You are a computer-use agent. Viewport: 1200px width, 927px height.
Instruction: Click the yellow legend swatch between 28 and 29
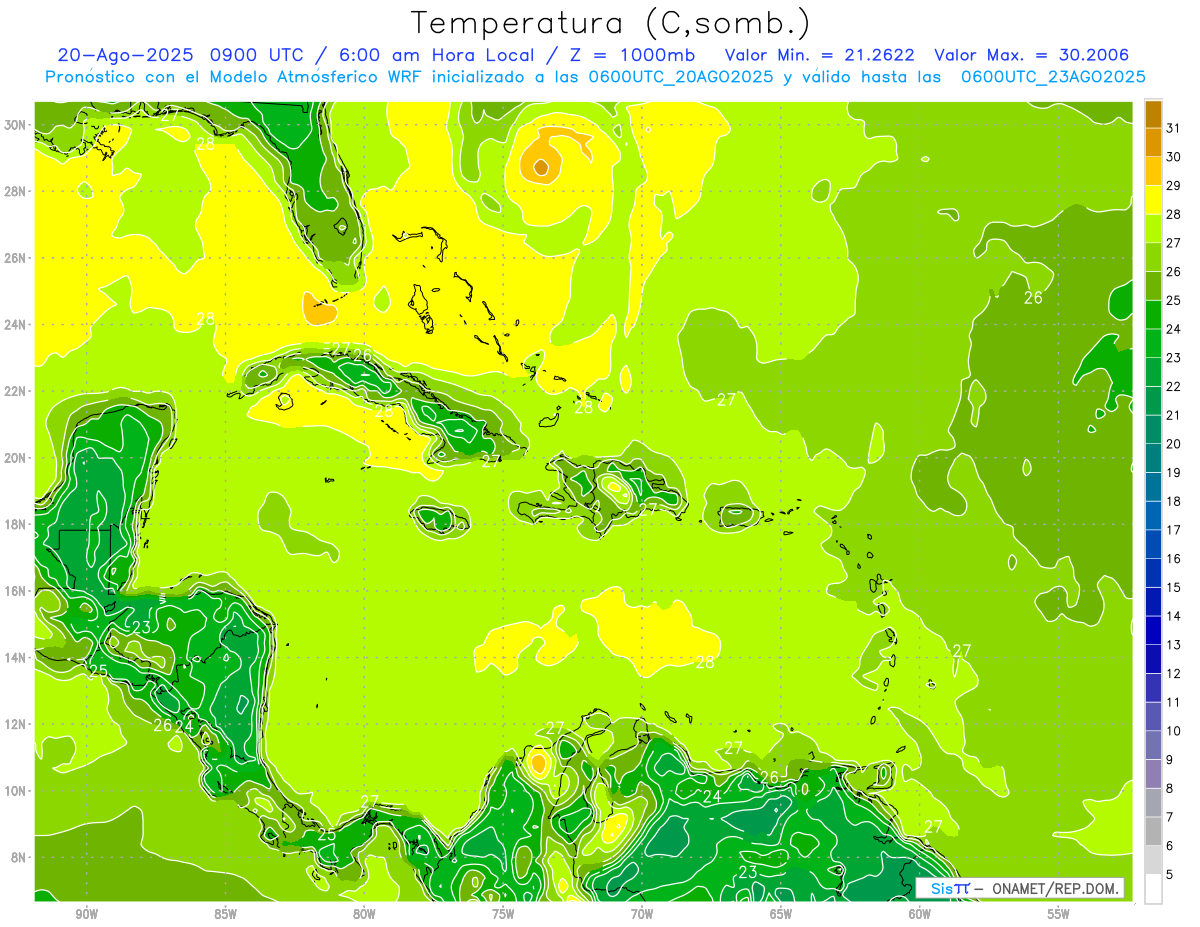[1153, 200]
